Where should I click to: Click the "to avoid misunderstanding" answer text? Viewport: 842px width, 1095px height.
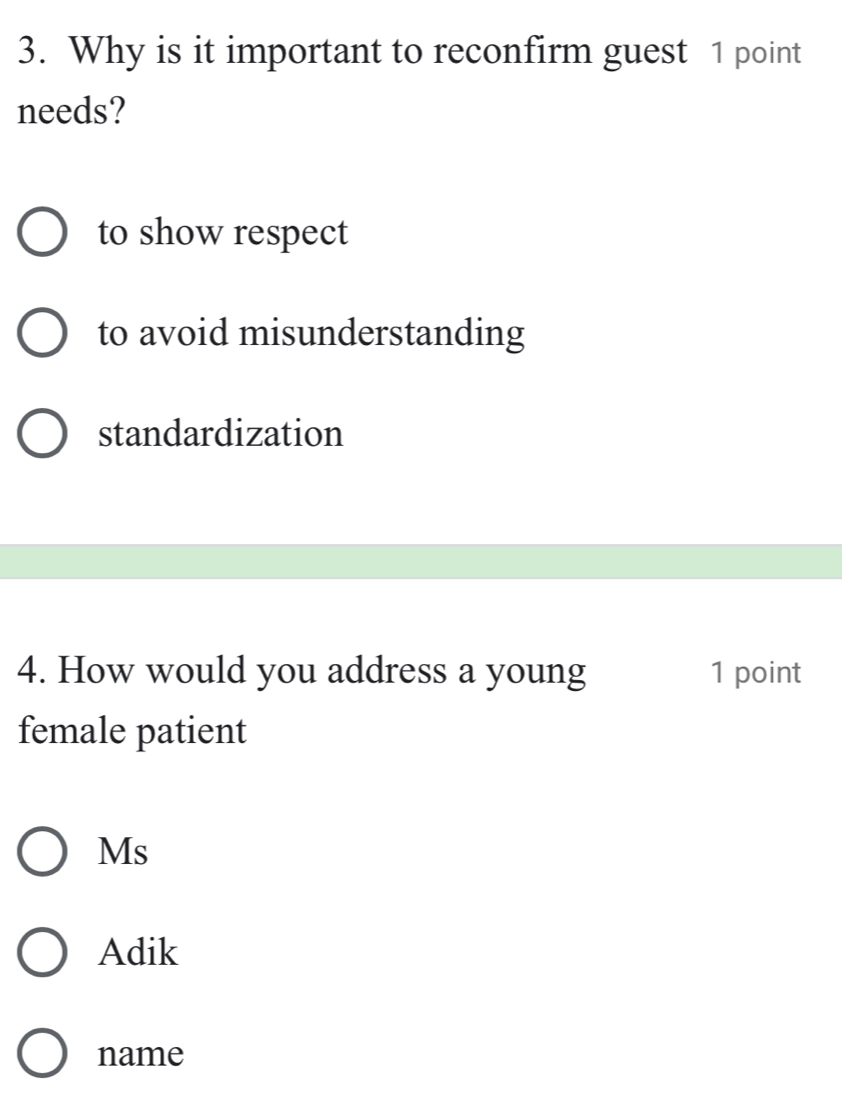[x=311, y=334]
